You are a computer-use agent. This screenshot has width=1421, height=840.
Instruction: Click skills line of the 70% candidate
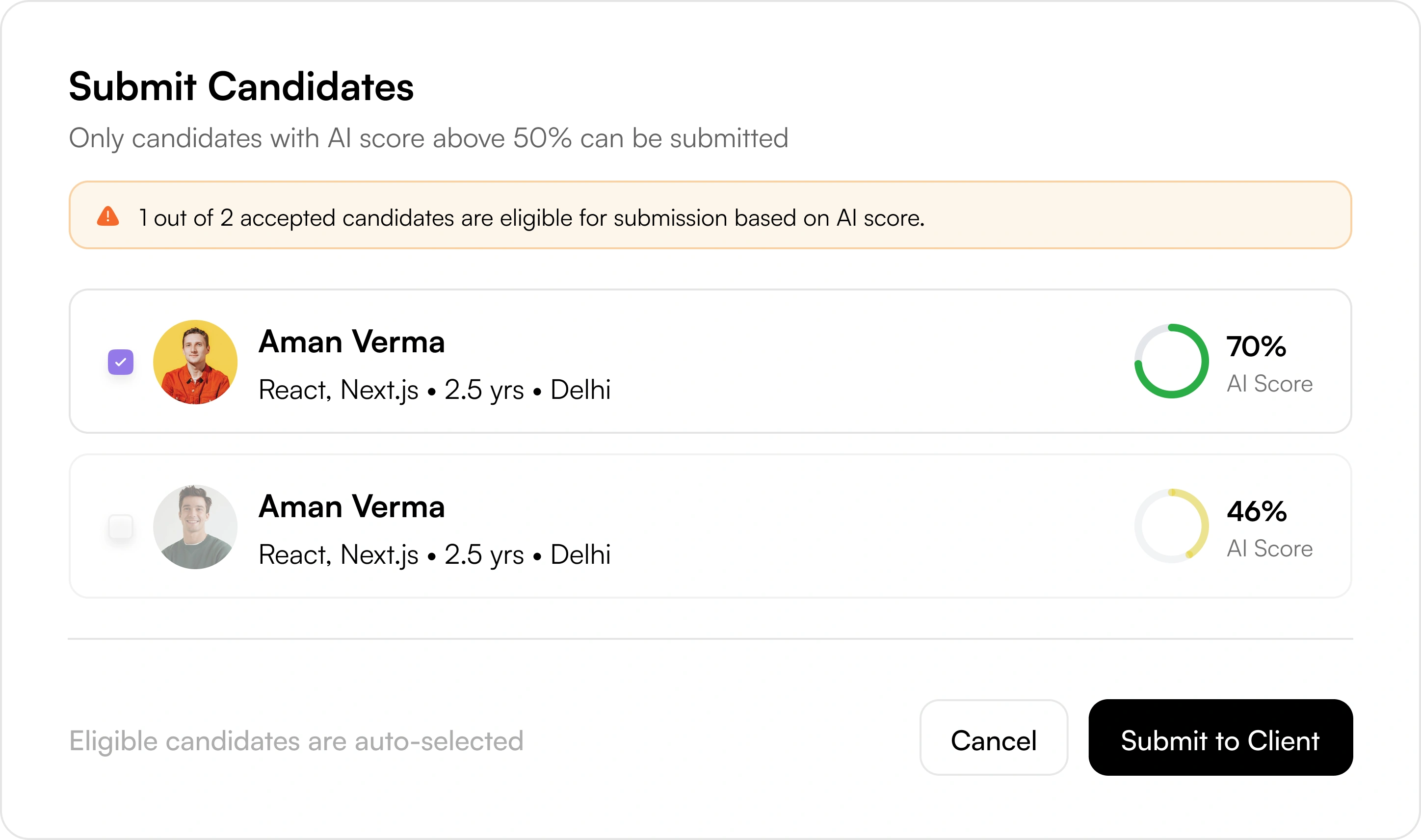(x=434, y=390)
